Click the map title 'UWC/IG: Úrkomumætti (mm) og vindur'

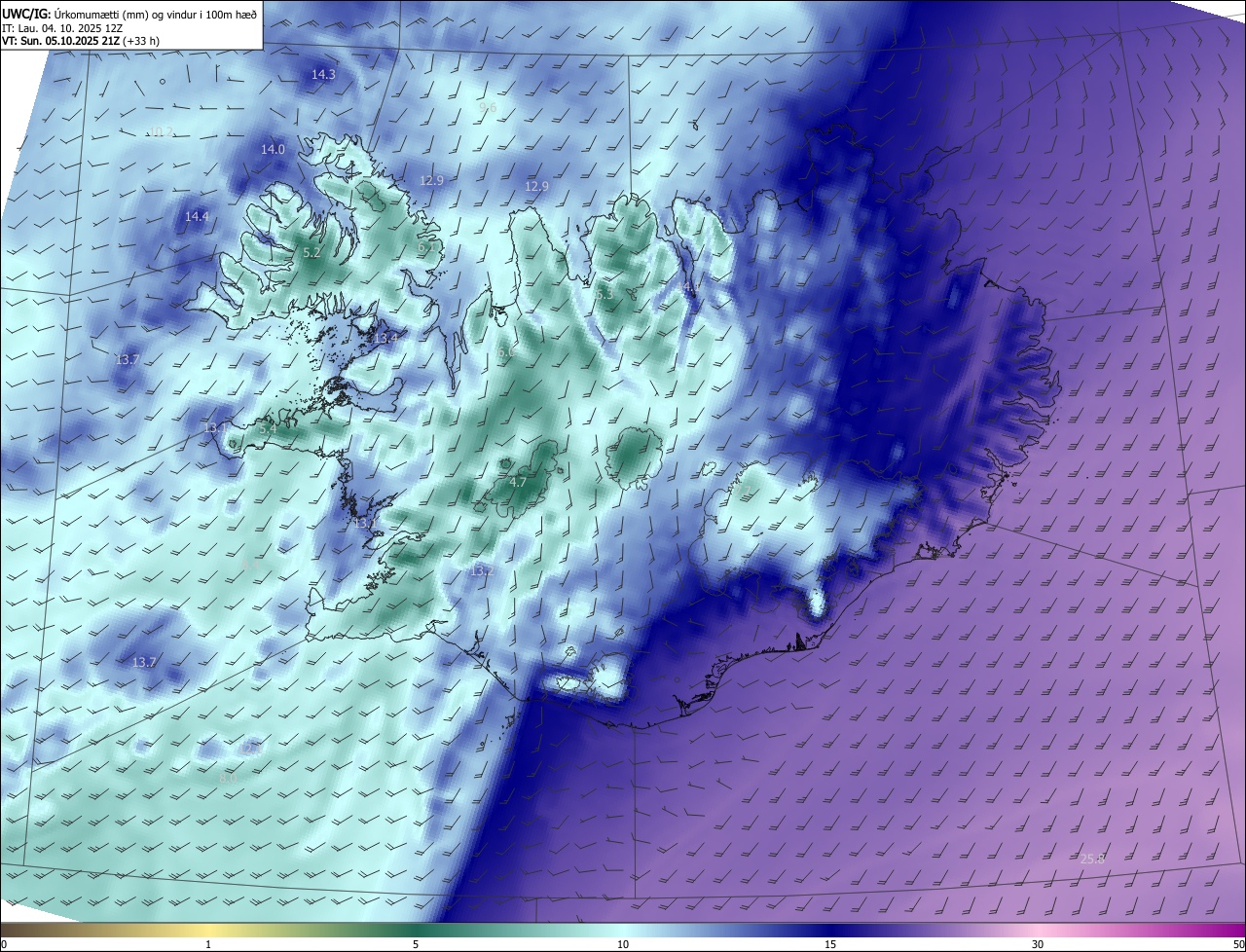pyautogui.click(x=130, y=14)
